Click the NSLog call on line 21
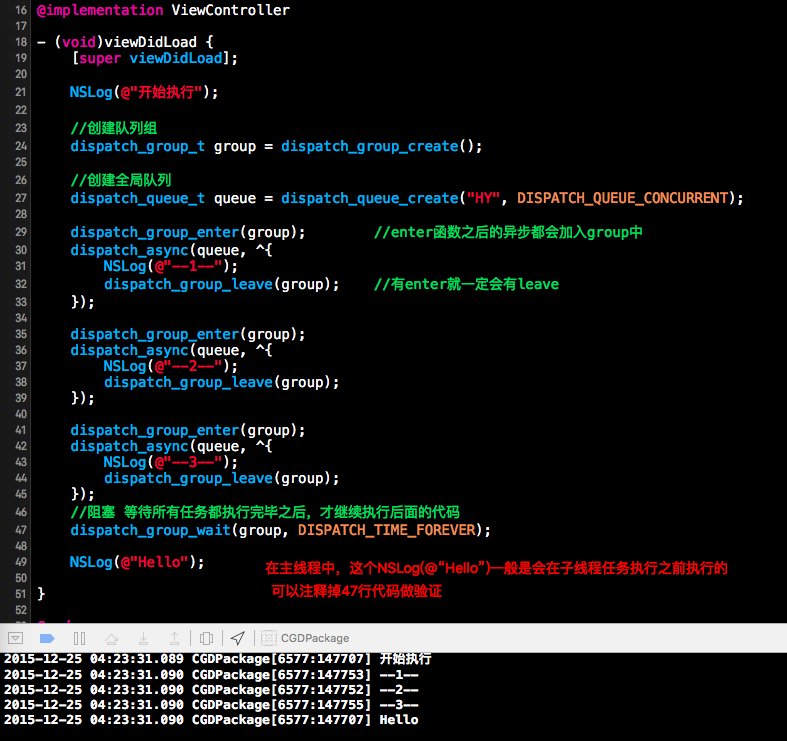787x741 pixels. [91, 92]
